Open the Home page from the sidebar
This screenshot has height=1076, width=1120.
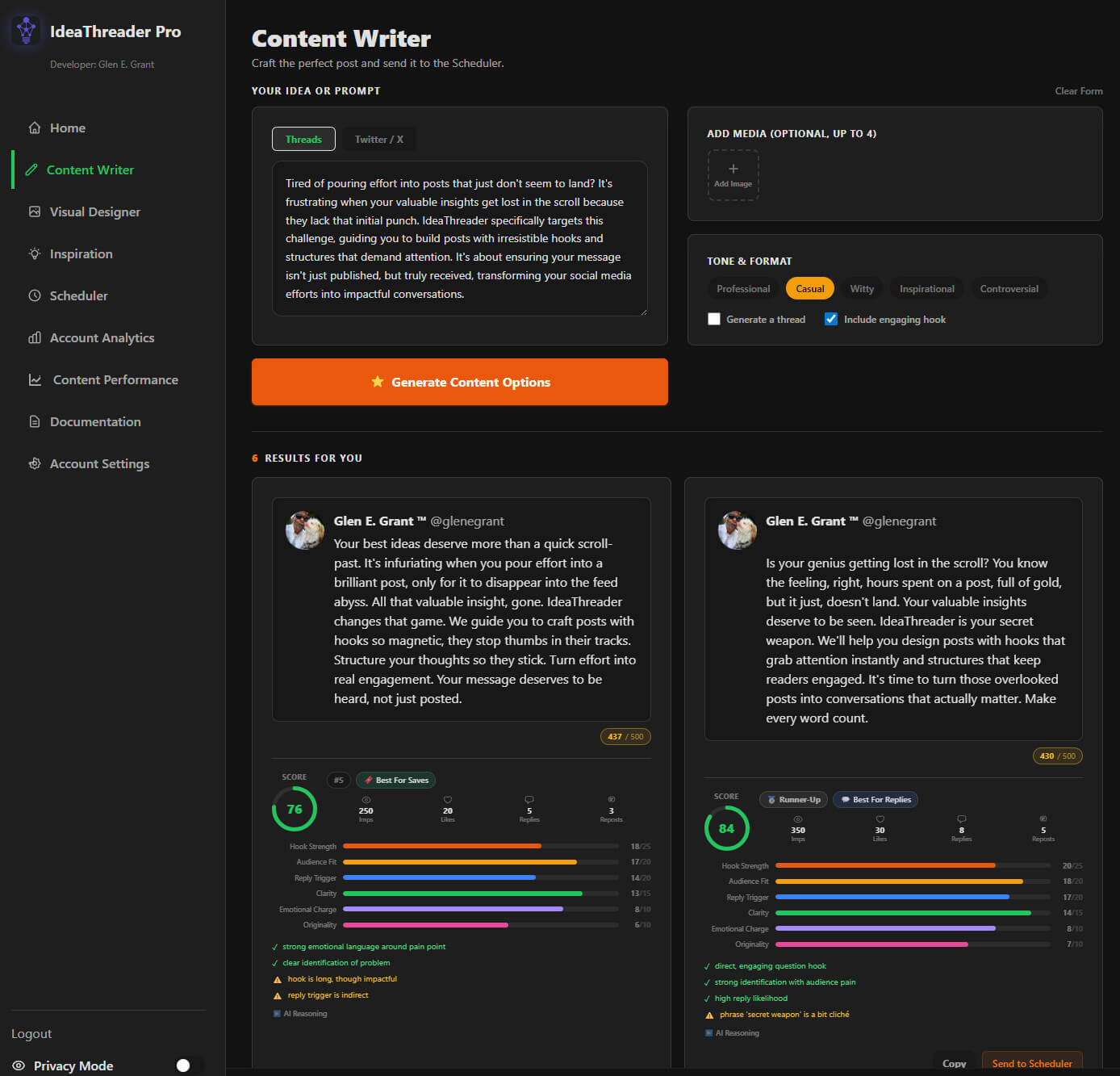click(x=68, y=128)
